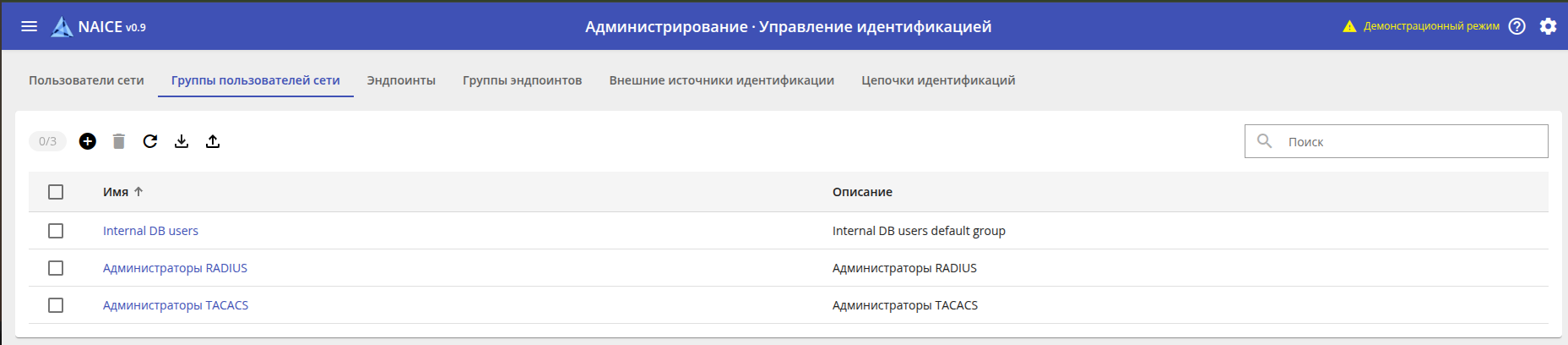Add a new user group
Image resolution: width=1568 pixels, height=345 pixels.
(88, 141)
